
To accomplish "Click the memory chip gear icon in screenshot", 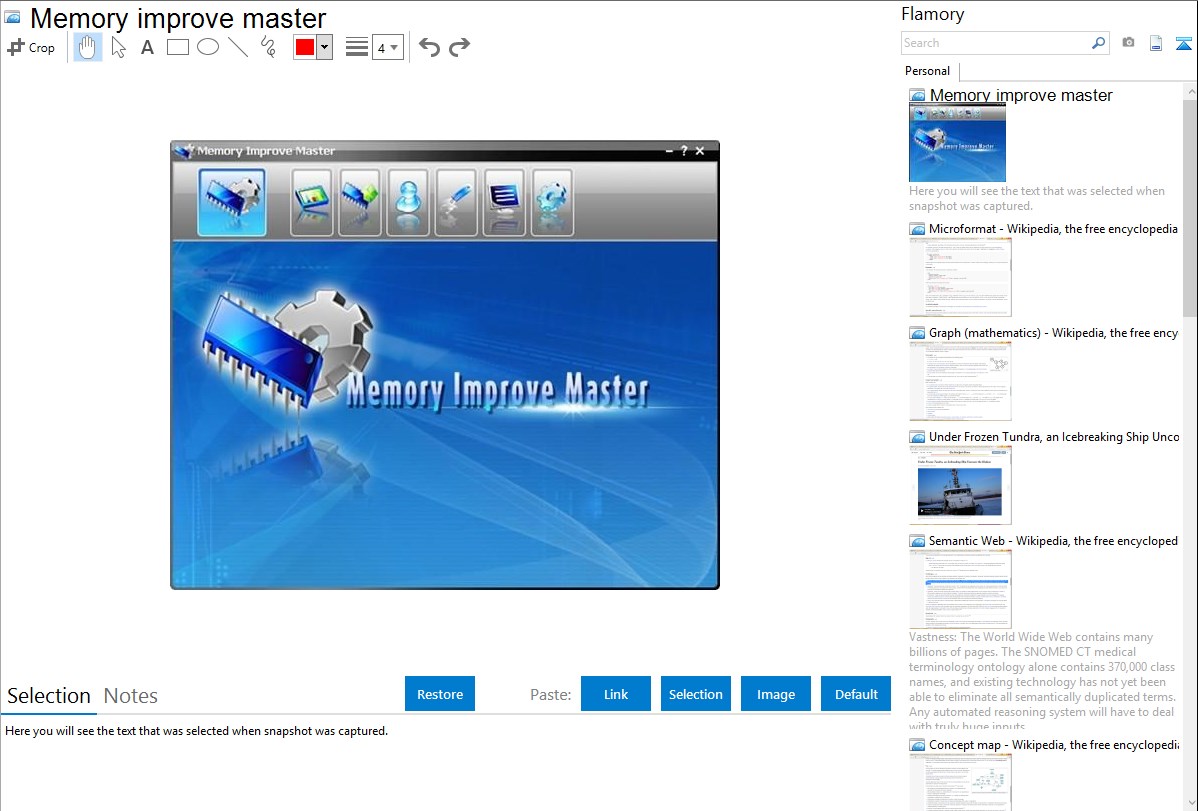I will tap(232, 203).
